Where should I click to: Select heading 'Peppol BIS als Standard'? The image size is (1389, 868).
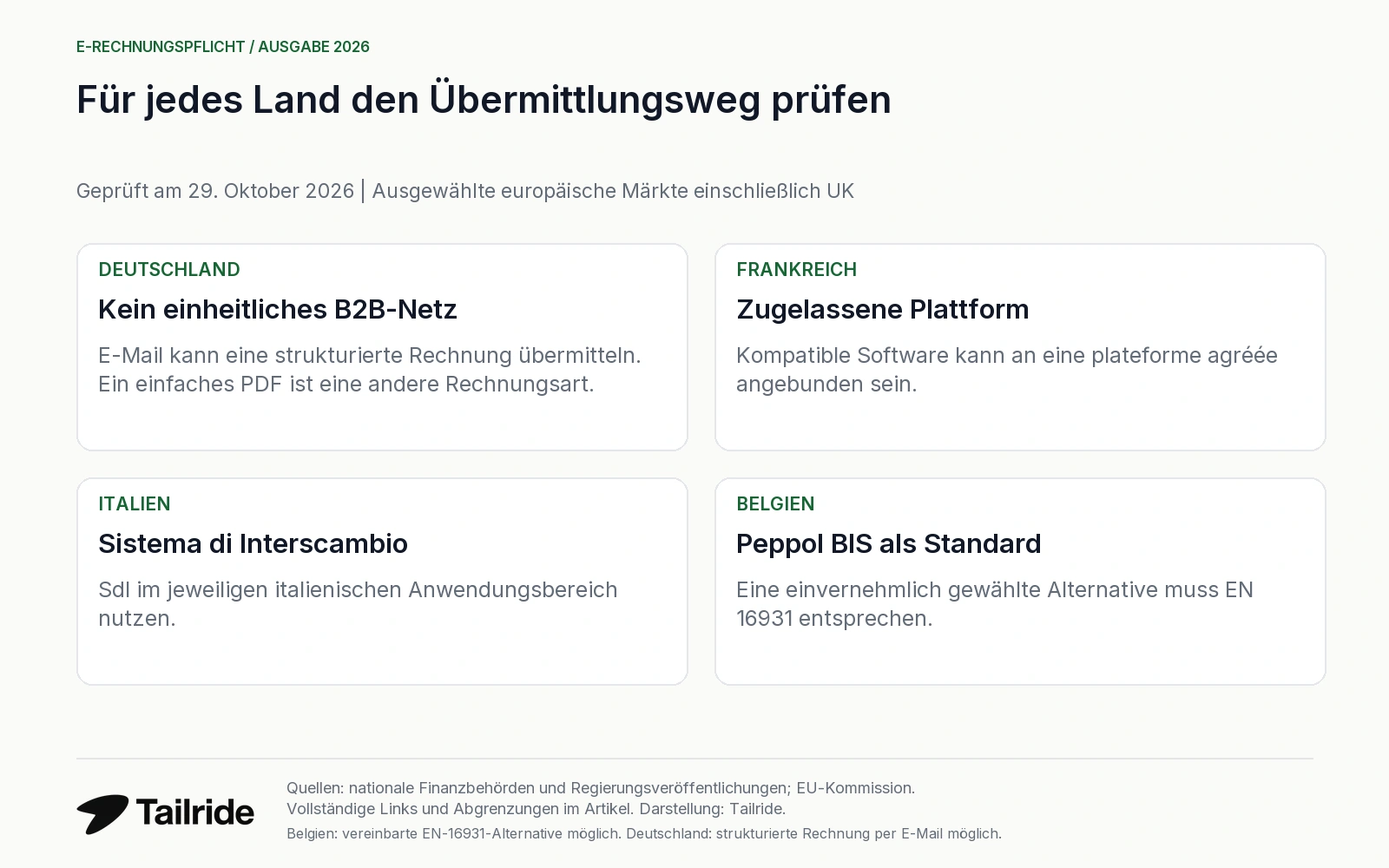(x=888, y=543)
